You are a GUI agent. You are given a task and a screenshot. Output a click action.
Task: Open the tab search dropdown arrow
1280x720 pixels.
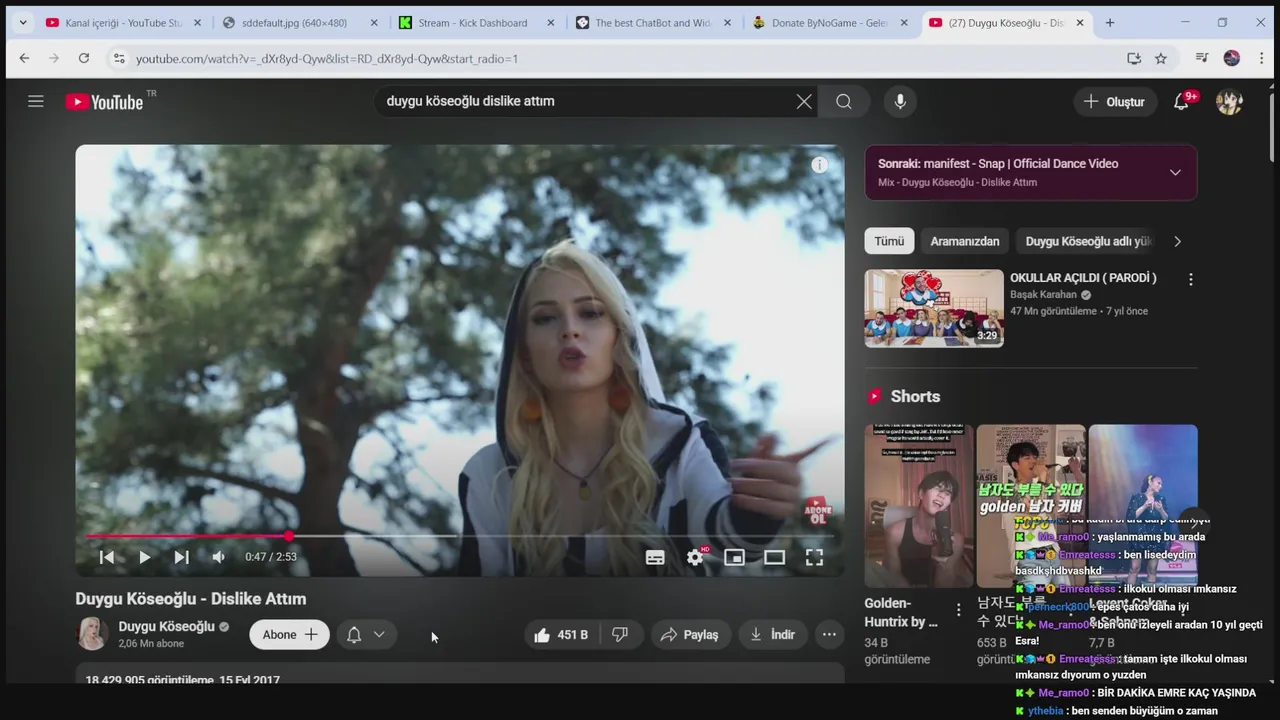tap(23, 23)
